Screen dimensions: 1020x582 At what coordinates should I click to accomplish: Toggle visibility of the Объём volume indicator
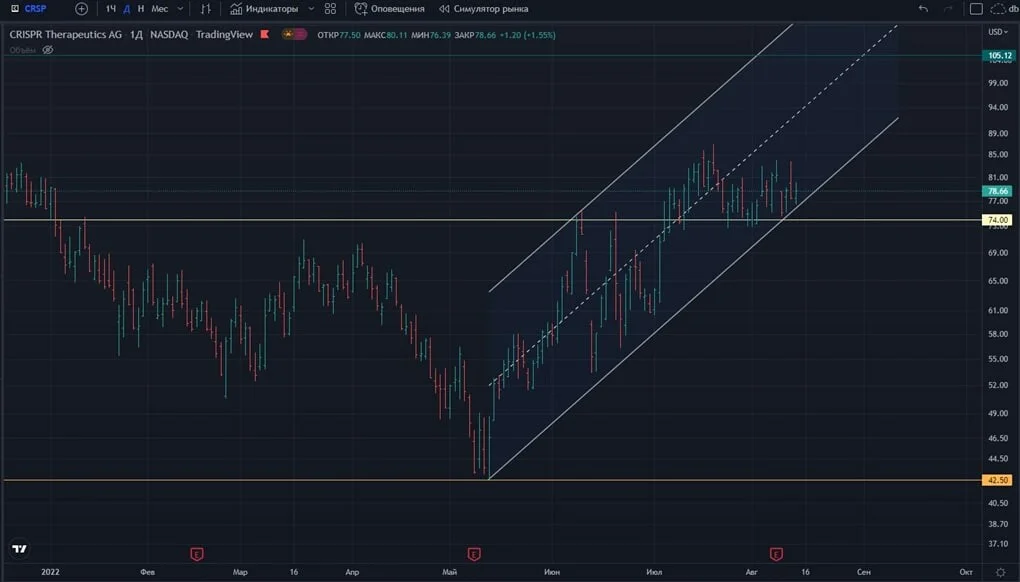pos(47,50)
